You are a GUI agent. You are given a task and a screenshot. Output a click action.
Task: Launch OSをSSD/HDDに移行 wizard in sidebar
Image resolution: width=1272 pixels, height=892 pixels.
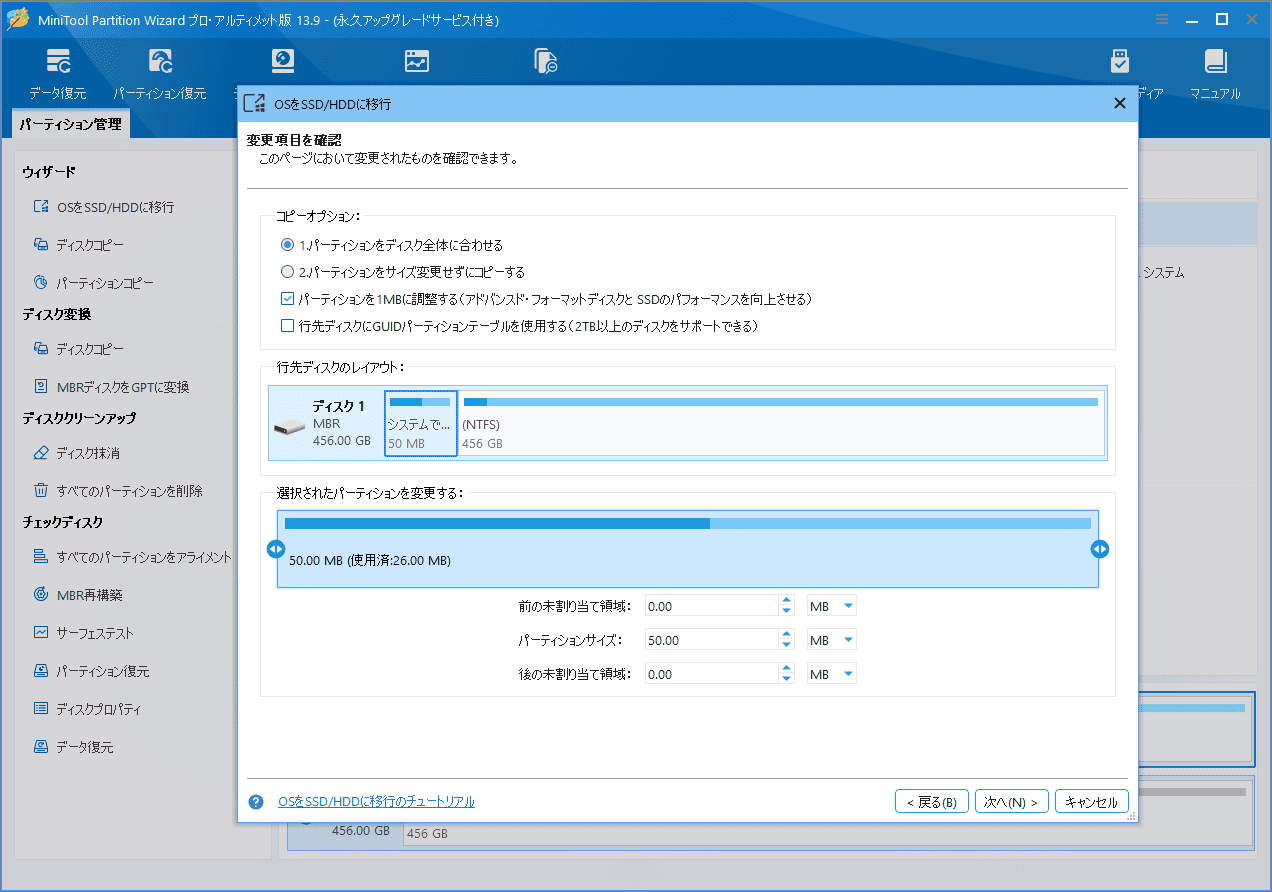point(103,207)
